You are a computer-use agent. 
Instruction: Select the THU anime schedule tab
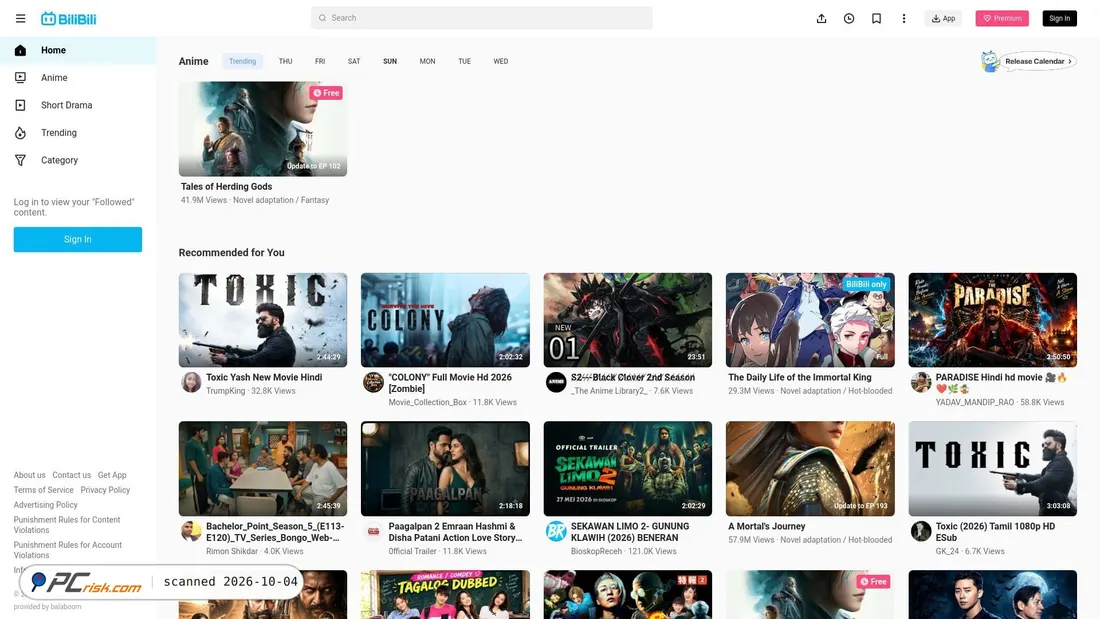tap(286, 62)
